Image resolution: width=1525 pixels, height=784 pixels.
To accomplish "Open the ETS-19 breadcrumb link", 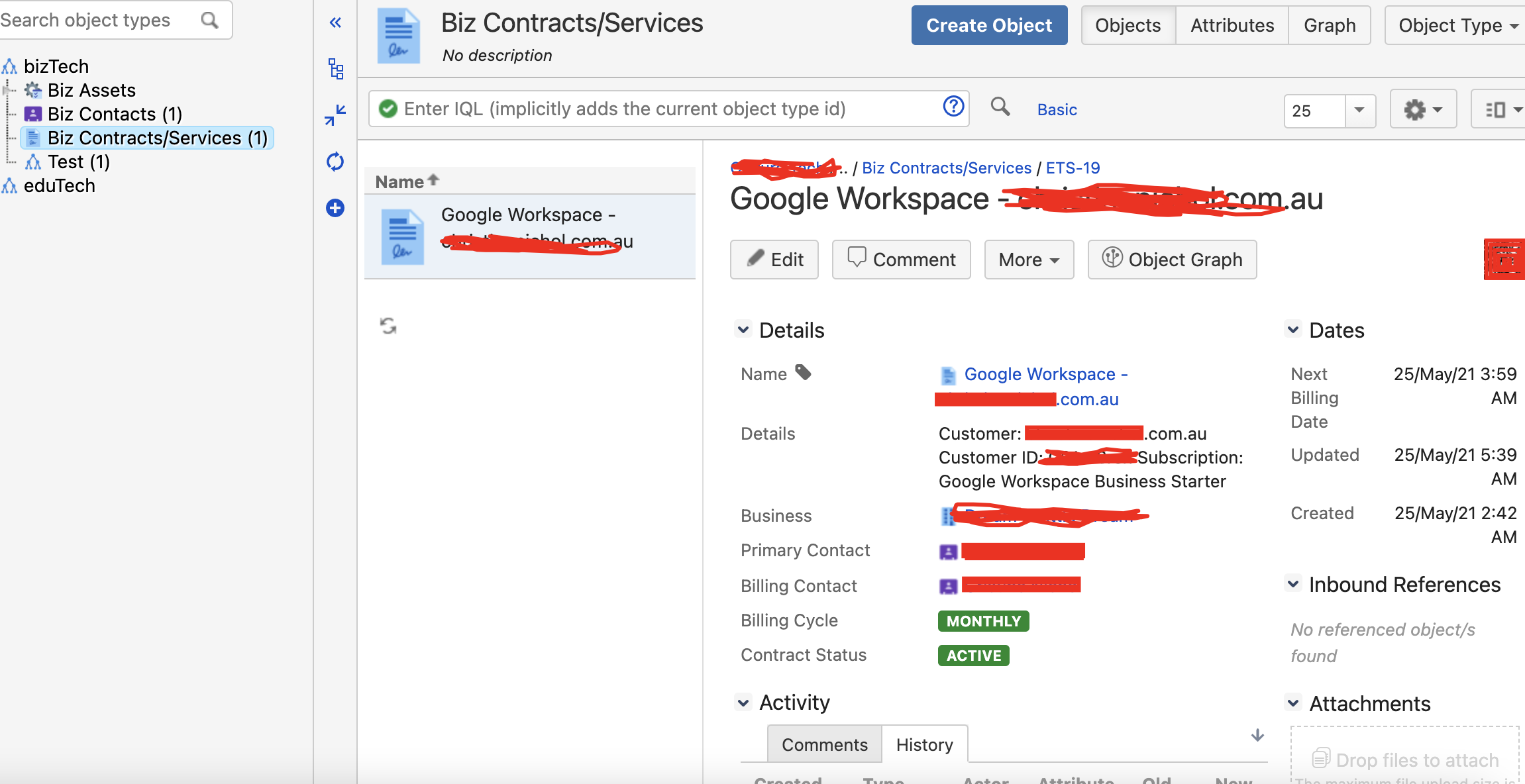I will point(1073,168).
